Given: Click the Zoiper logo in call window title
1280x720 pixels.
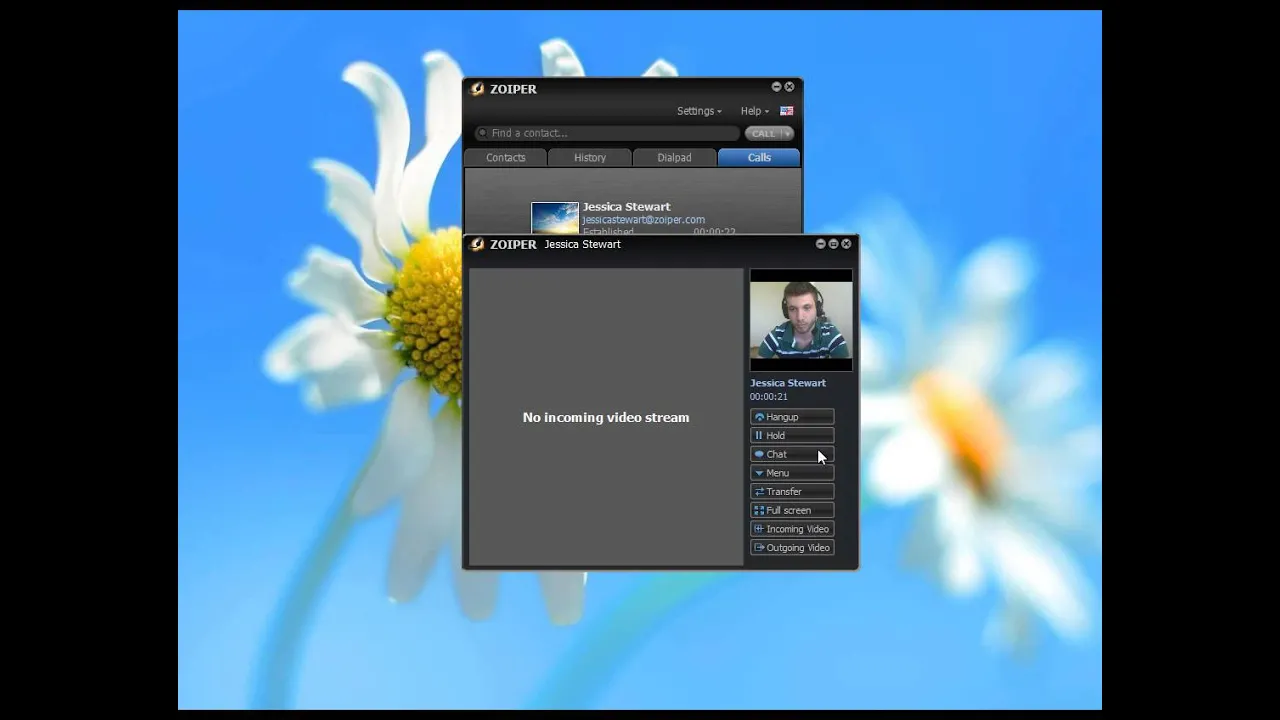Looking at the screenshot, I should tap(478, 244).
